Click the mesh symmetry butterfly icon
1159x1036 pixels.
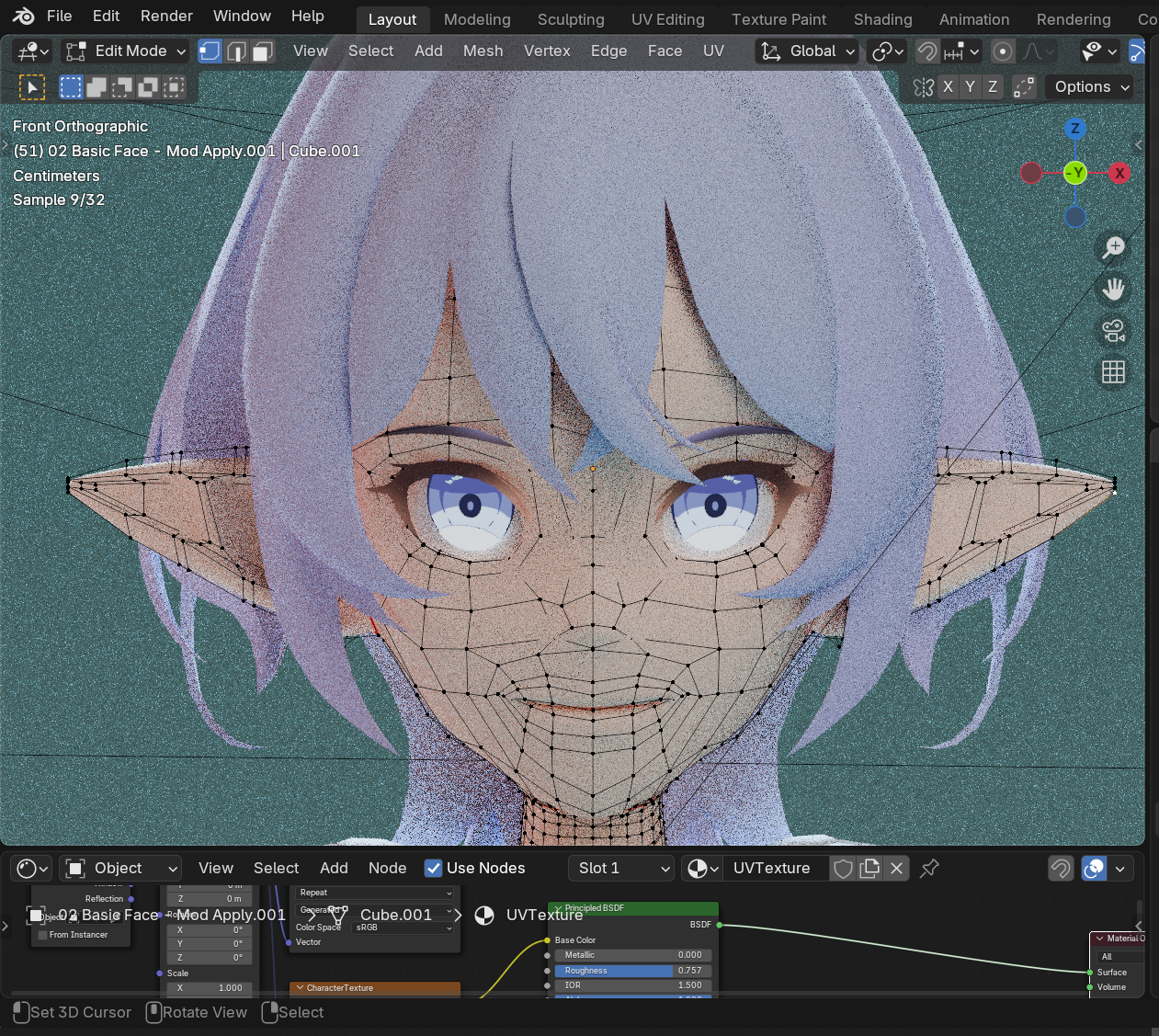[x=924, y=87]
